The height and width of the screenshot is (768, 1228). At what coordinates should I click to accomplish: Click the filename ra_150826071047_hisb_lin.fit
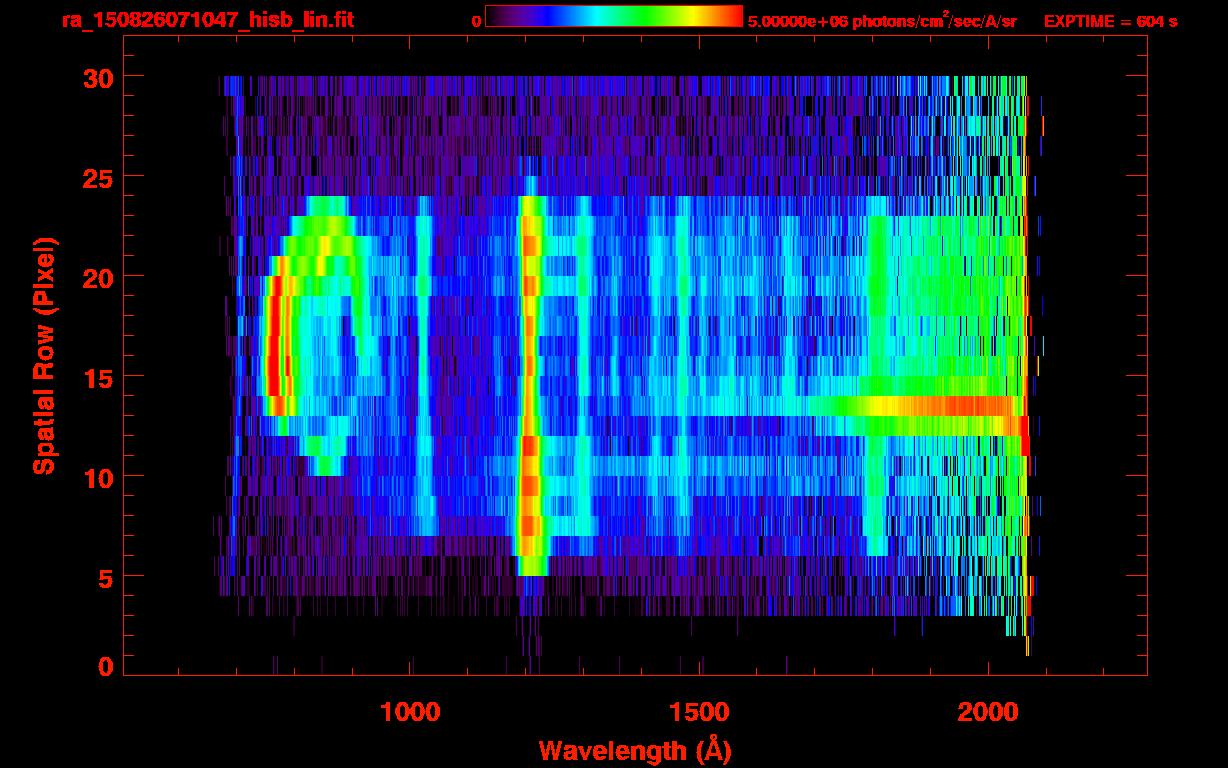(207, 20)
